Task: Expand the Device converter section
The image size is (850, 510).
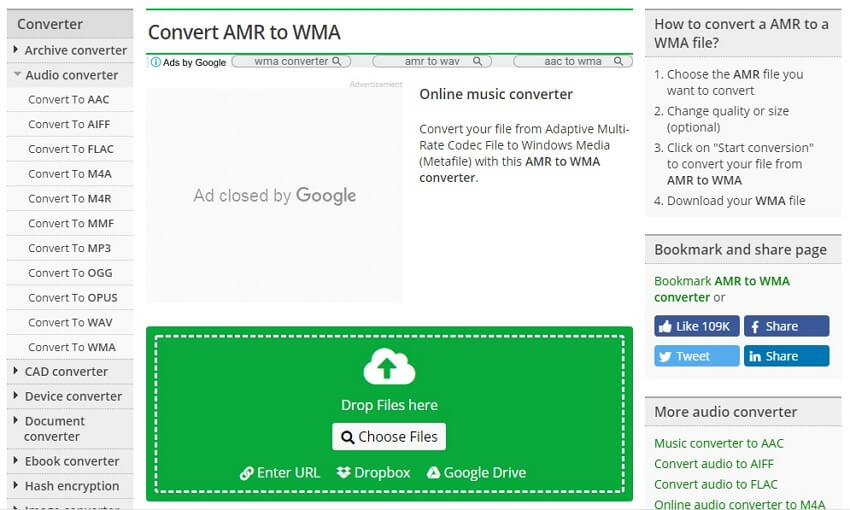Action: [x=69, y=397]
